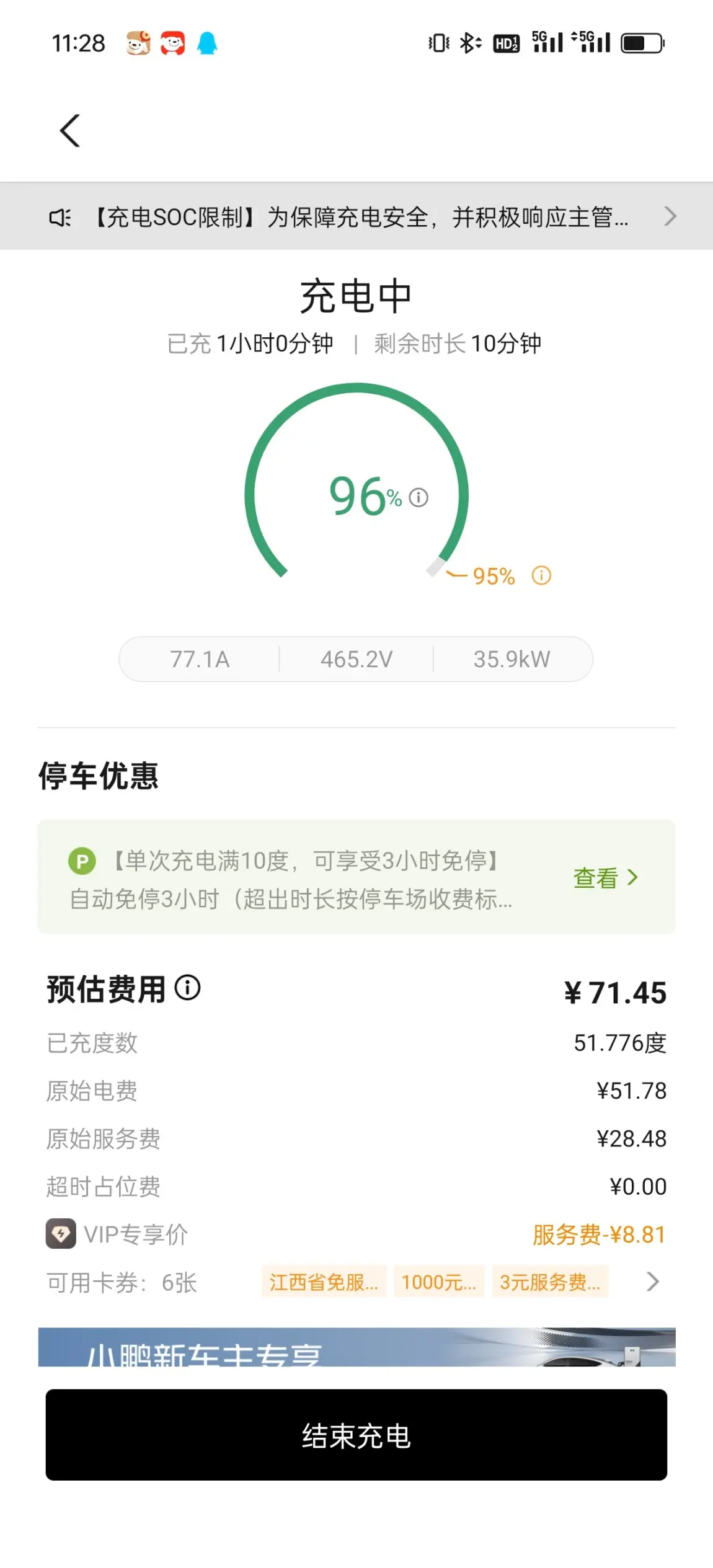Screen dimensions: 713x1568
Task: Select the 1000元 coupon tag
Action: click(438, 1282)
